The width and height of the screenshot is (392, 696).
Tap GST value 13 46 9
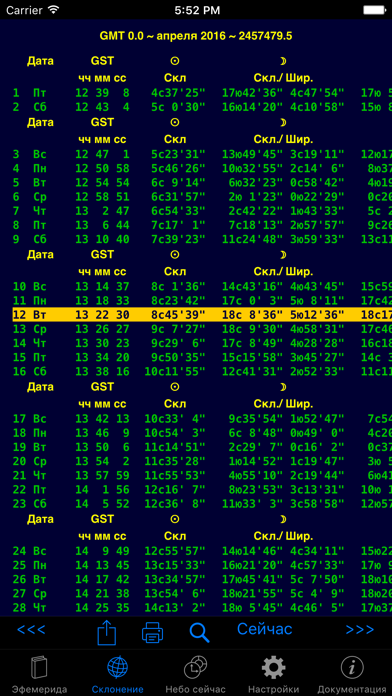click(x=103, y=433)
